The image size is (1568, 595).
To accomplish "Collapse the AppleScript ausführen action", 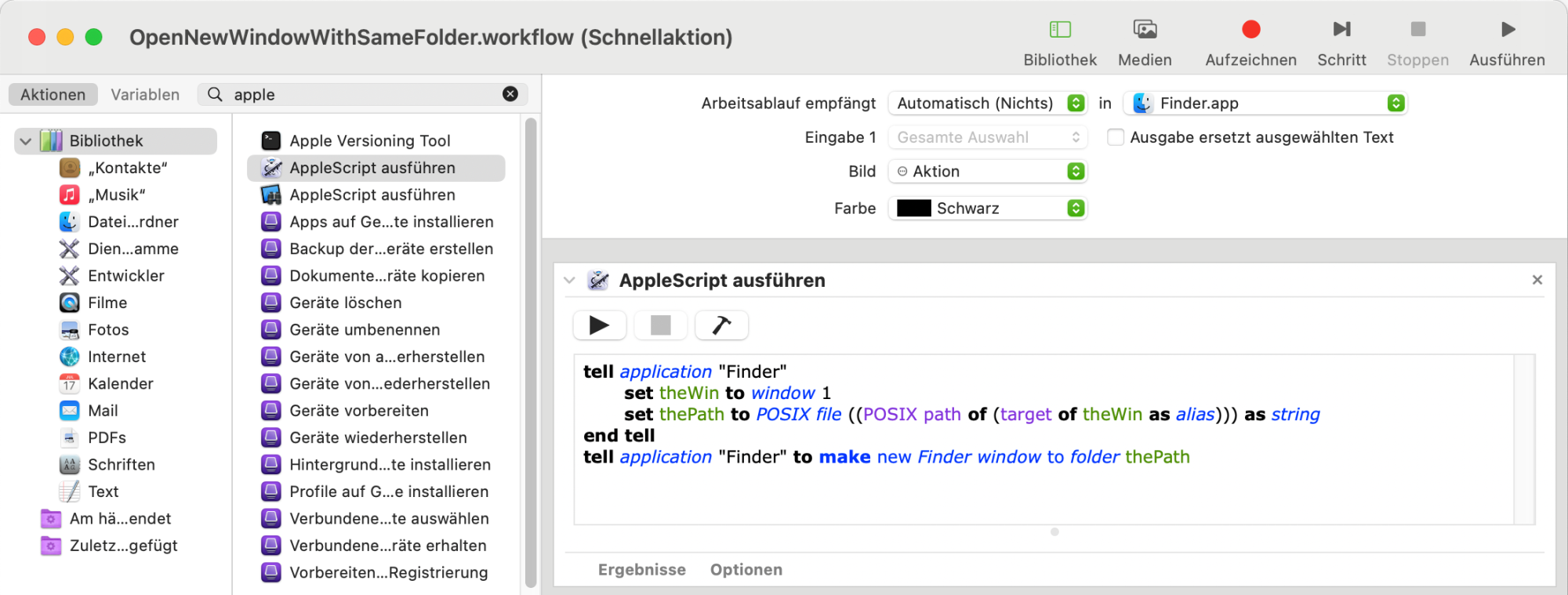I will coord(570,281).
